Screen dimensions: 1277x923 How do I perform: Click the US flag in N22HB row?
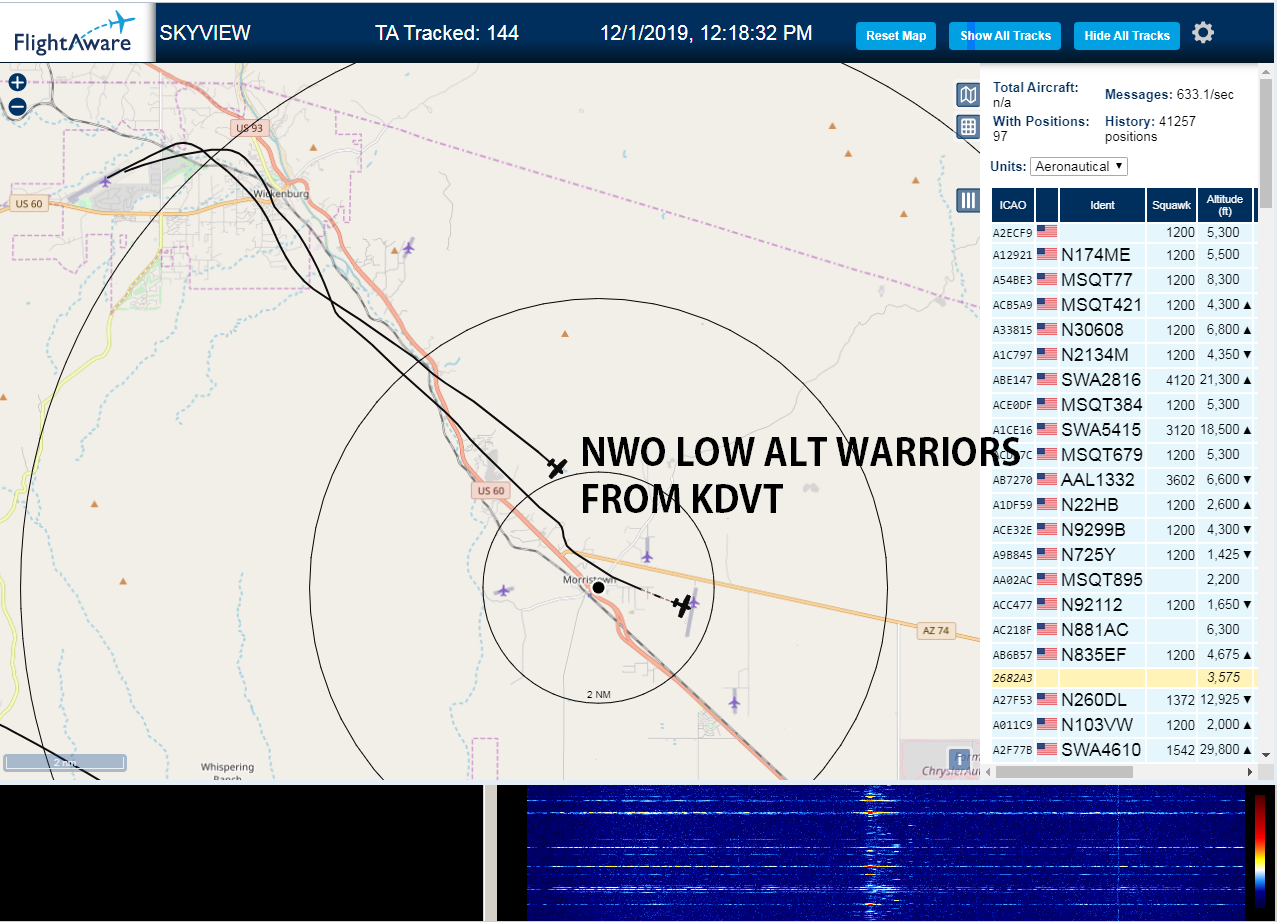[1047, 504]
